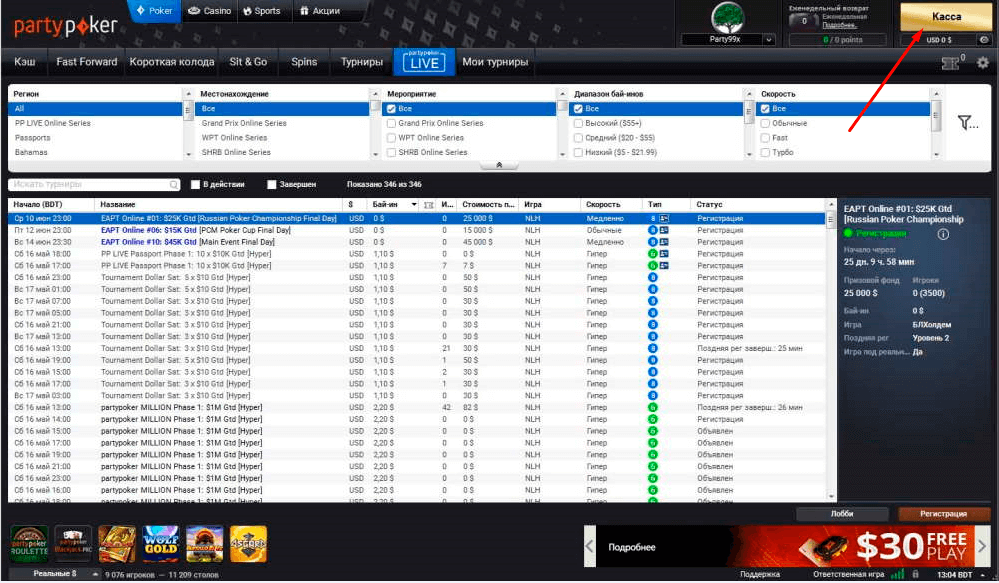
Task: Launch the Asgard slot game icon
Action: coord(248,543)
